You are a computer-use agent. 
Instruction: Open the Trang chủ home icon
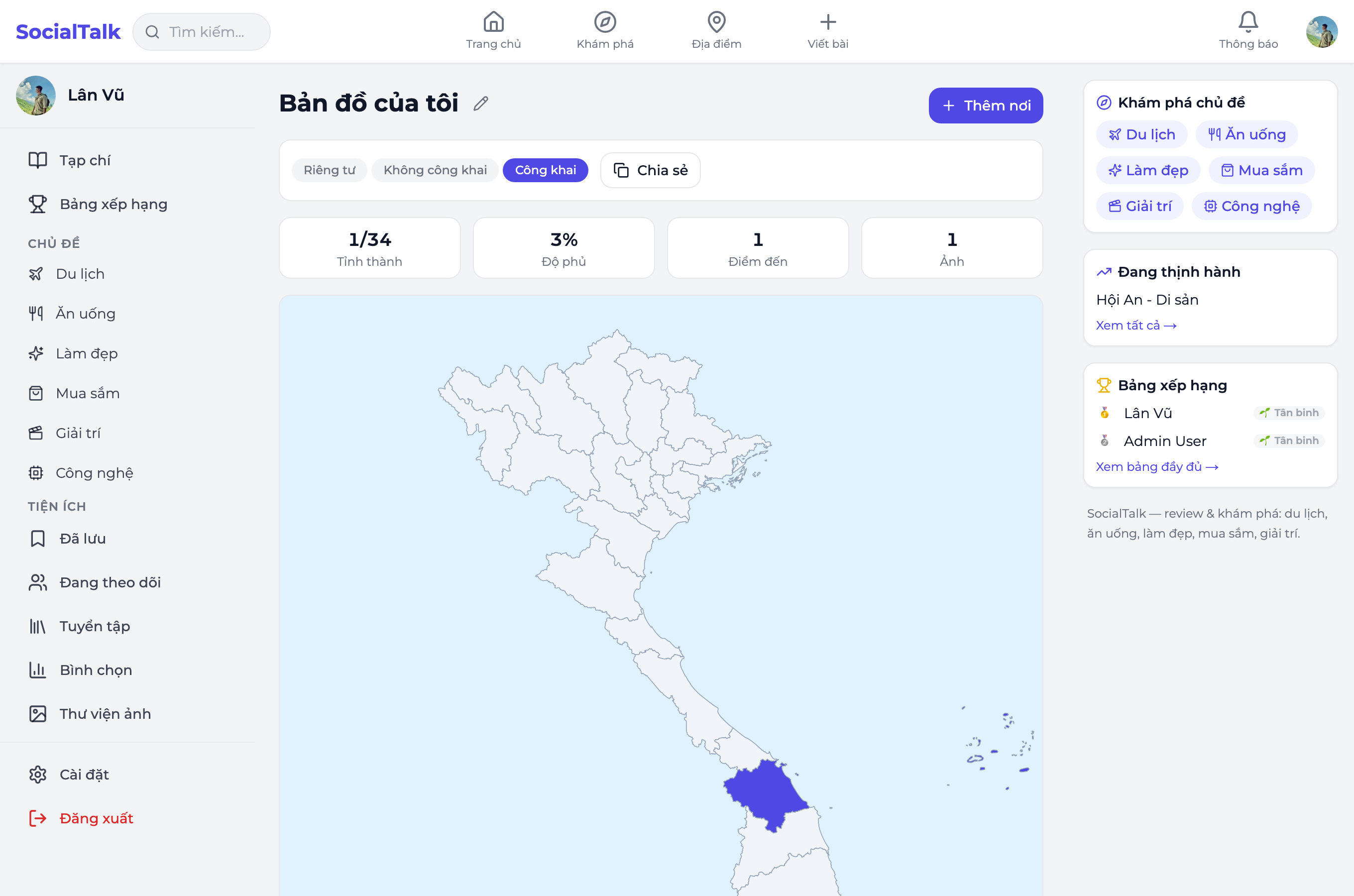493,22
